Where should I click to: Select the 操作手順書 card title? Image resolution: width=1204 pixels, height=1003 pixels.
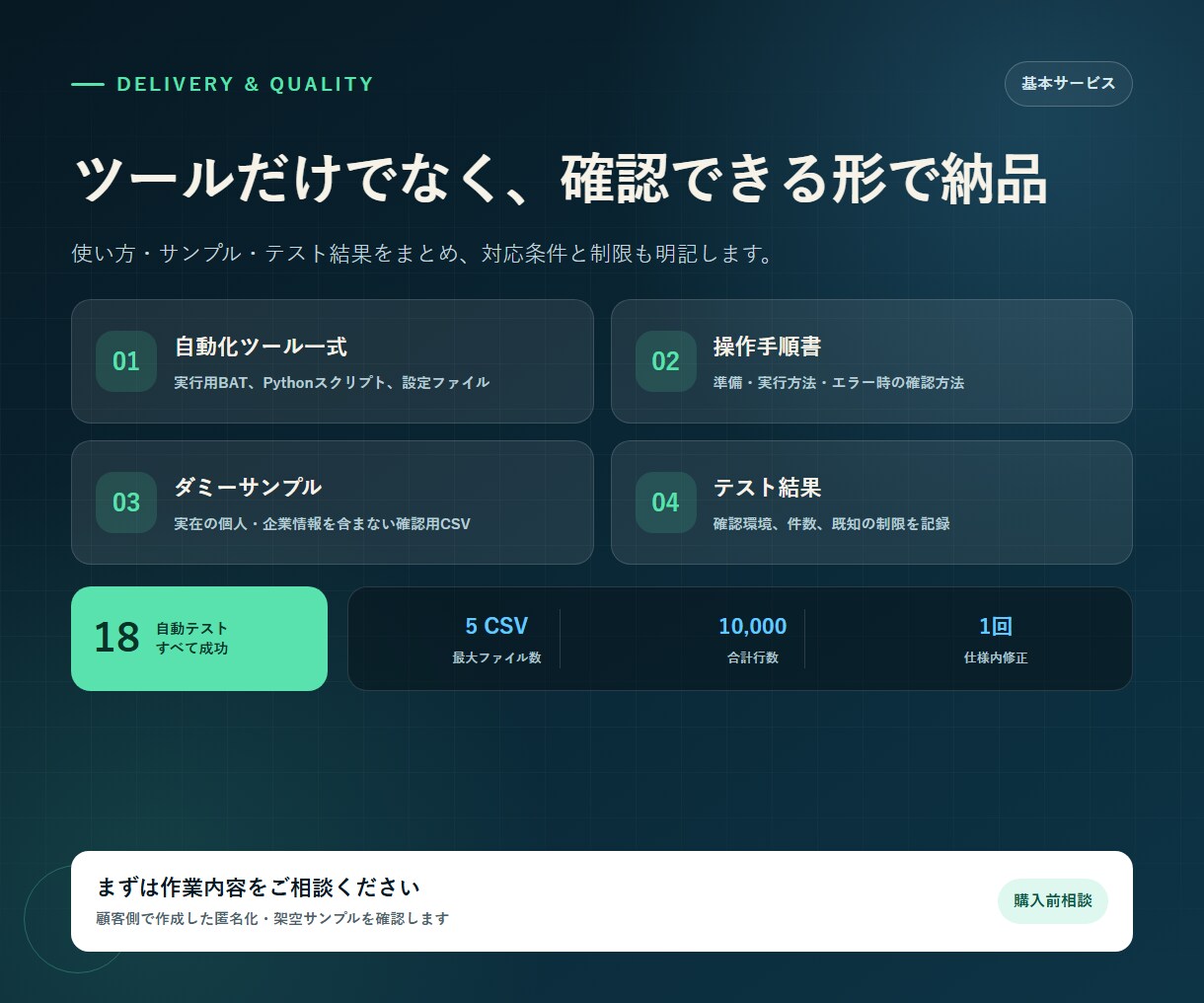767,347
